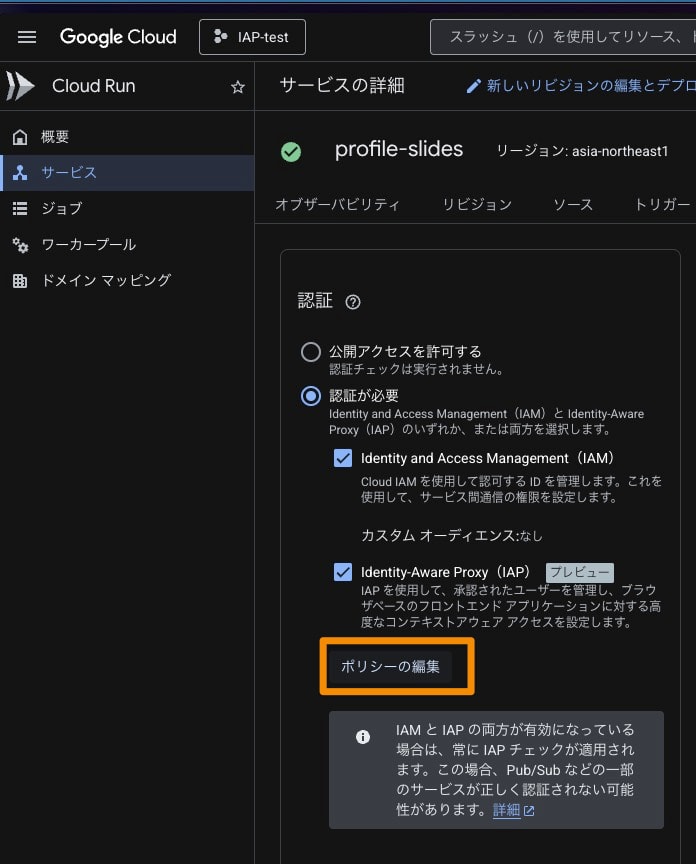Click the profile-slides service name
The image size is (696, 864).
pos(399,149)
